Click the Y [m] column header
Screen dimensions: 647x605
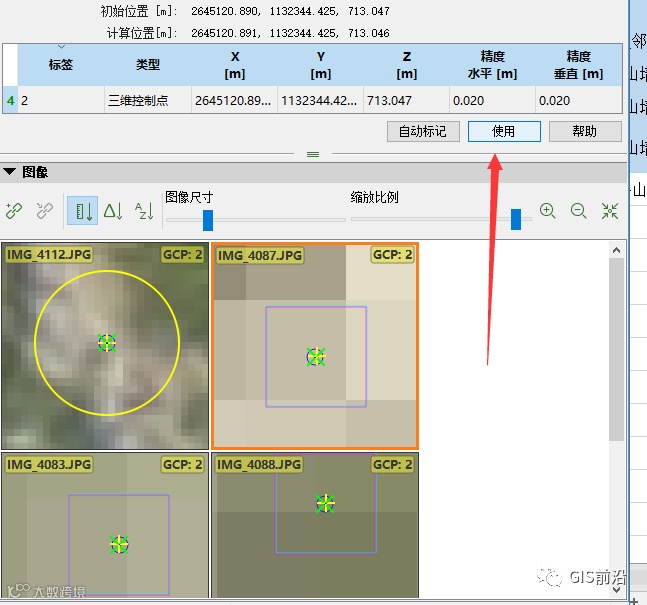pos(321,65)
